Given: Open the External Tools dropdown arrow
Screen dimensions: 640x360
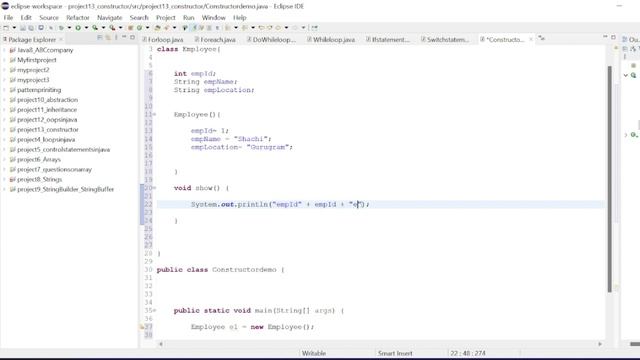Looking at the screenshot, I should [x=120, y=28].
